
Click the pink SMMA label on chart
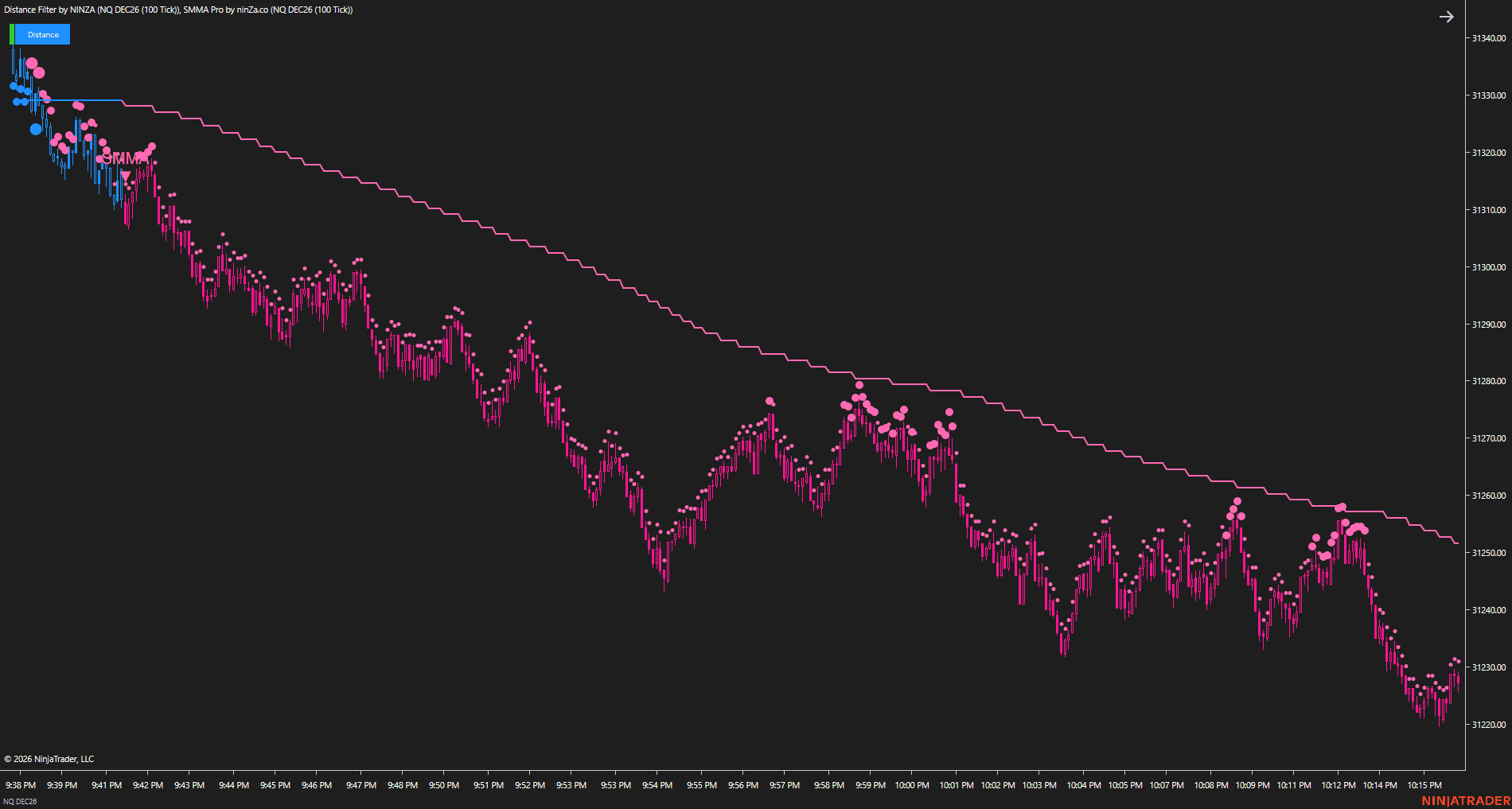click(124, 159)
